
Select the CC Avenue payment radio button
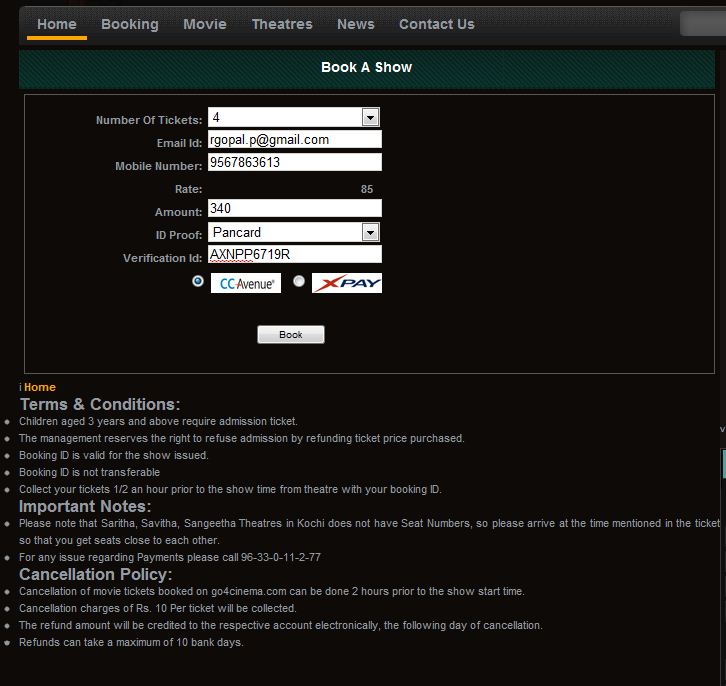[x=198, y=281]
